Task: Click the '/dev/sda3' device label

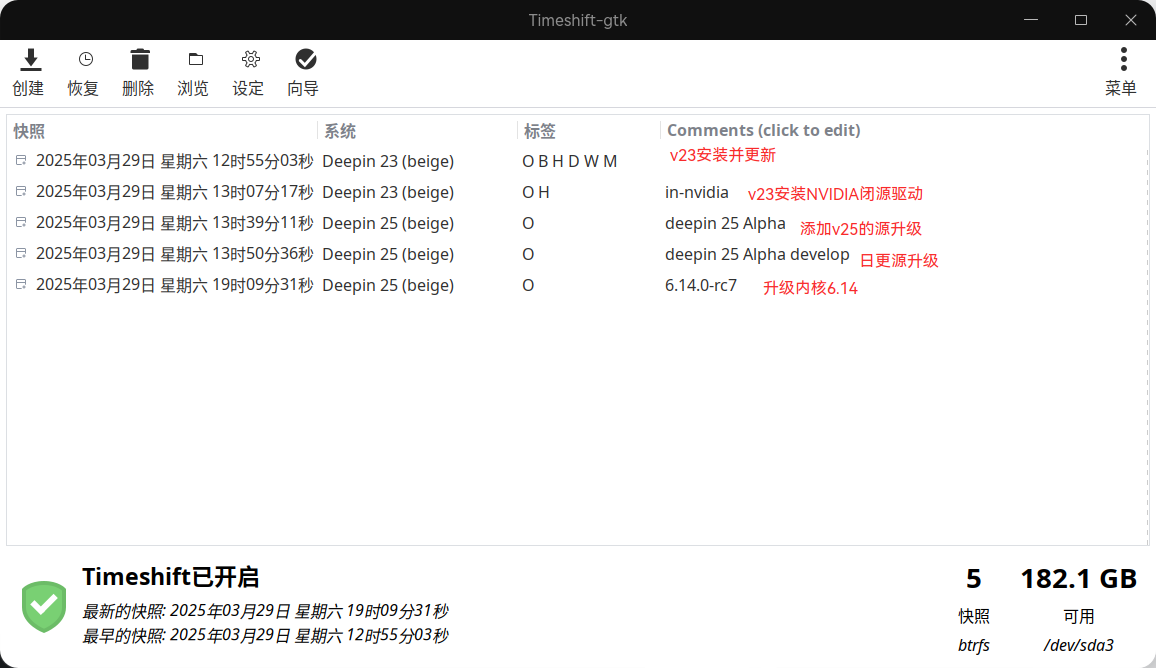Action: (1079, 645)
